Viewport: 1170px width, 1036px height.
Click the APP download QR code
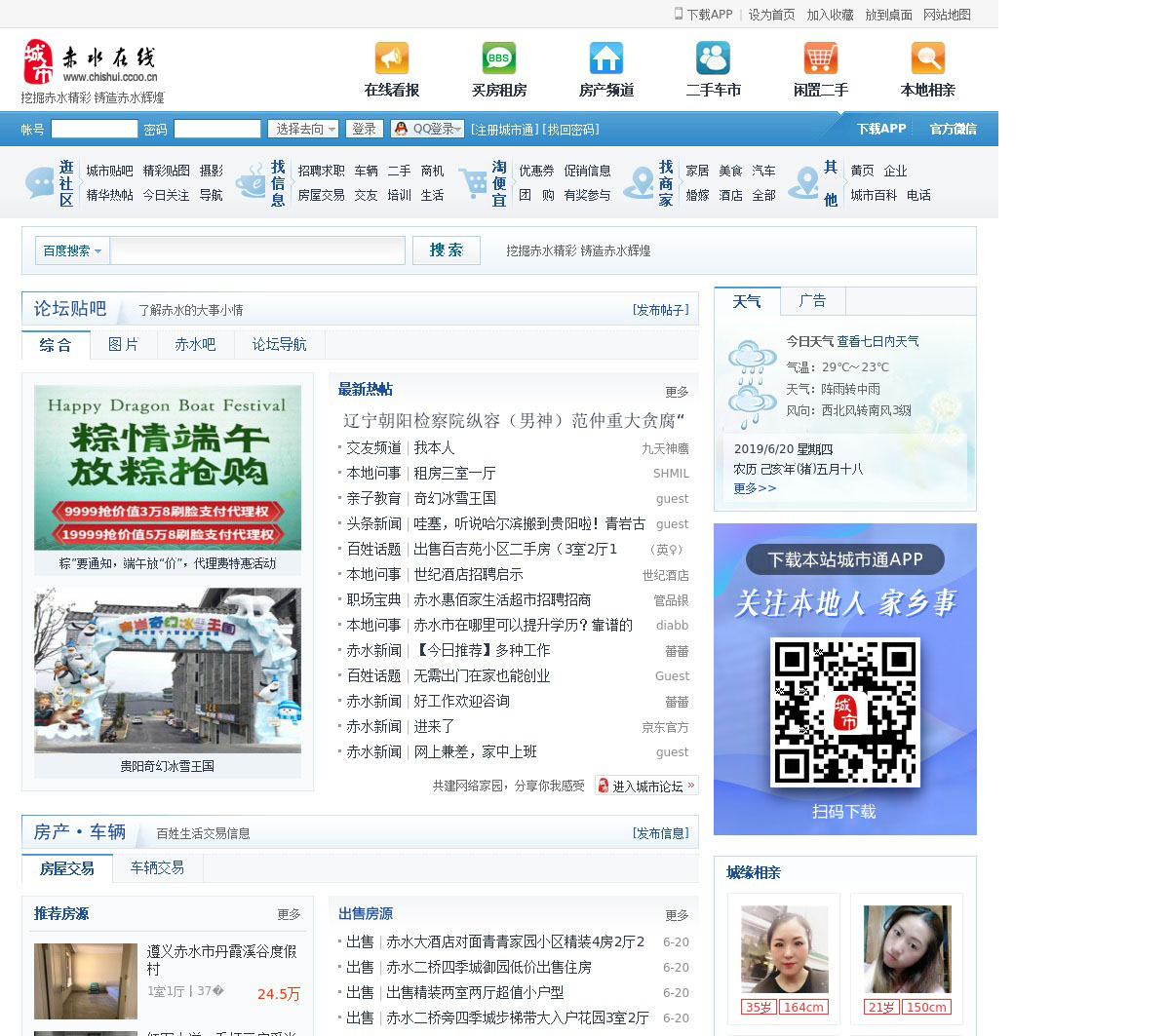(845, 712)
